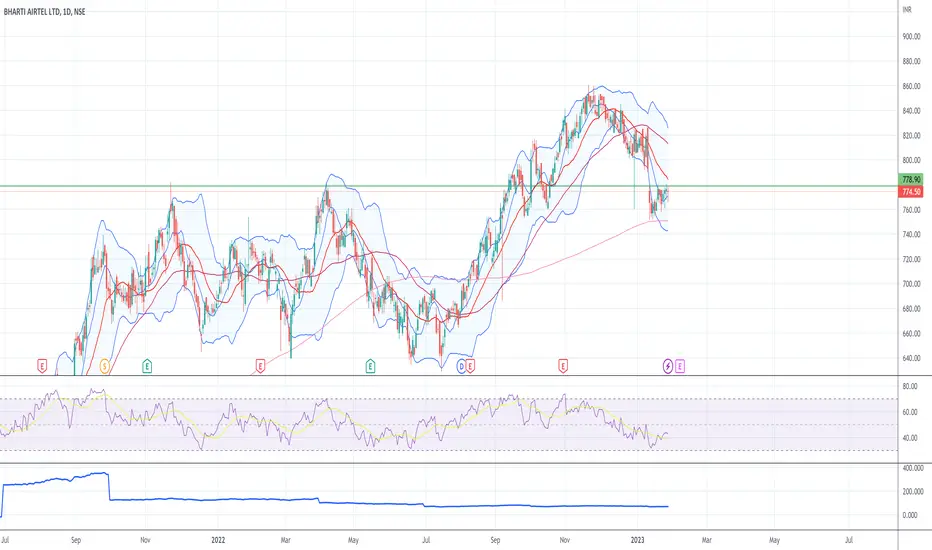Click the Sep label after 2022 on time axis
Viewport: 932px width, 550px height.
tap(495, 540)
